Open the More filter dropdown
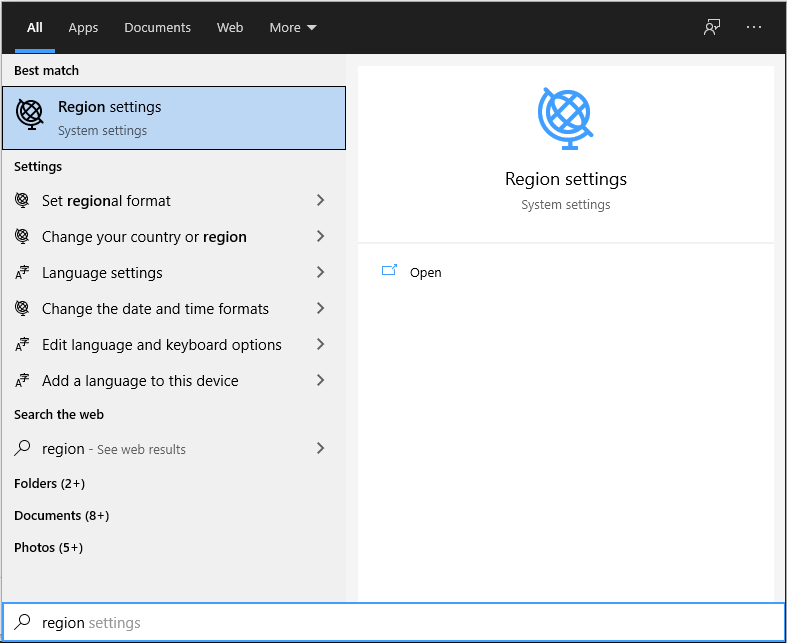 [x=293, y=28]
